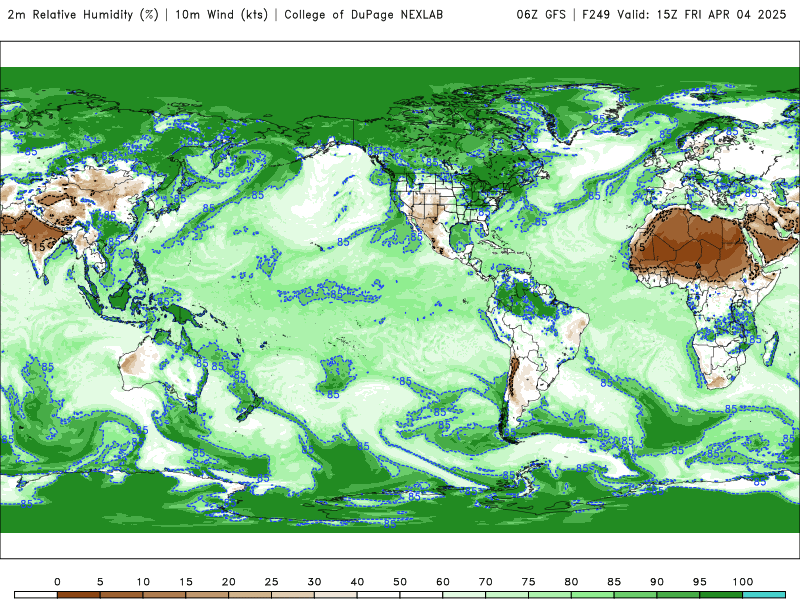Select the dark brown 0–5 color bar segment
800x600 pixels.
click(79, 595)
